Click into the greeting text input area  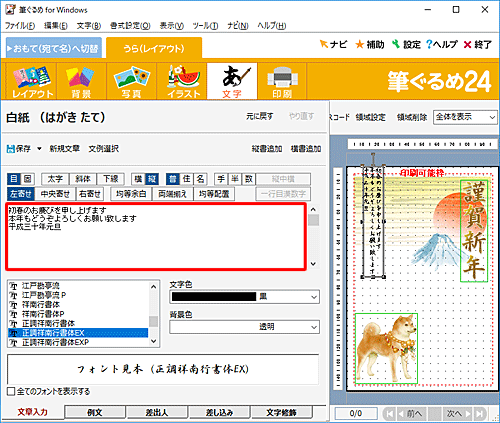156,236
